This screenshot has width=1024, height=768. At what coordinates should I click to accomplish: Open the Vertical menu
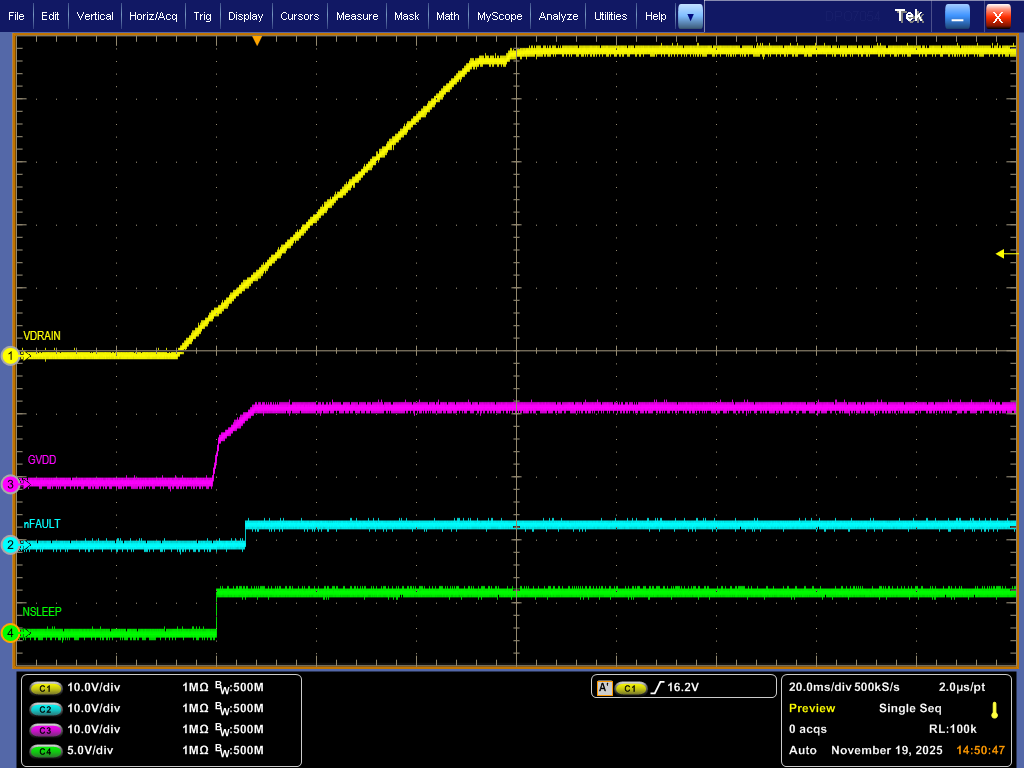pos(95,16)
